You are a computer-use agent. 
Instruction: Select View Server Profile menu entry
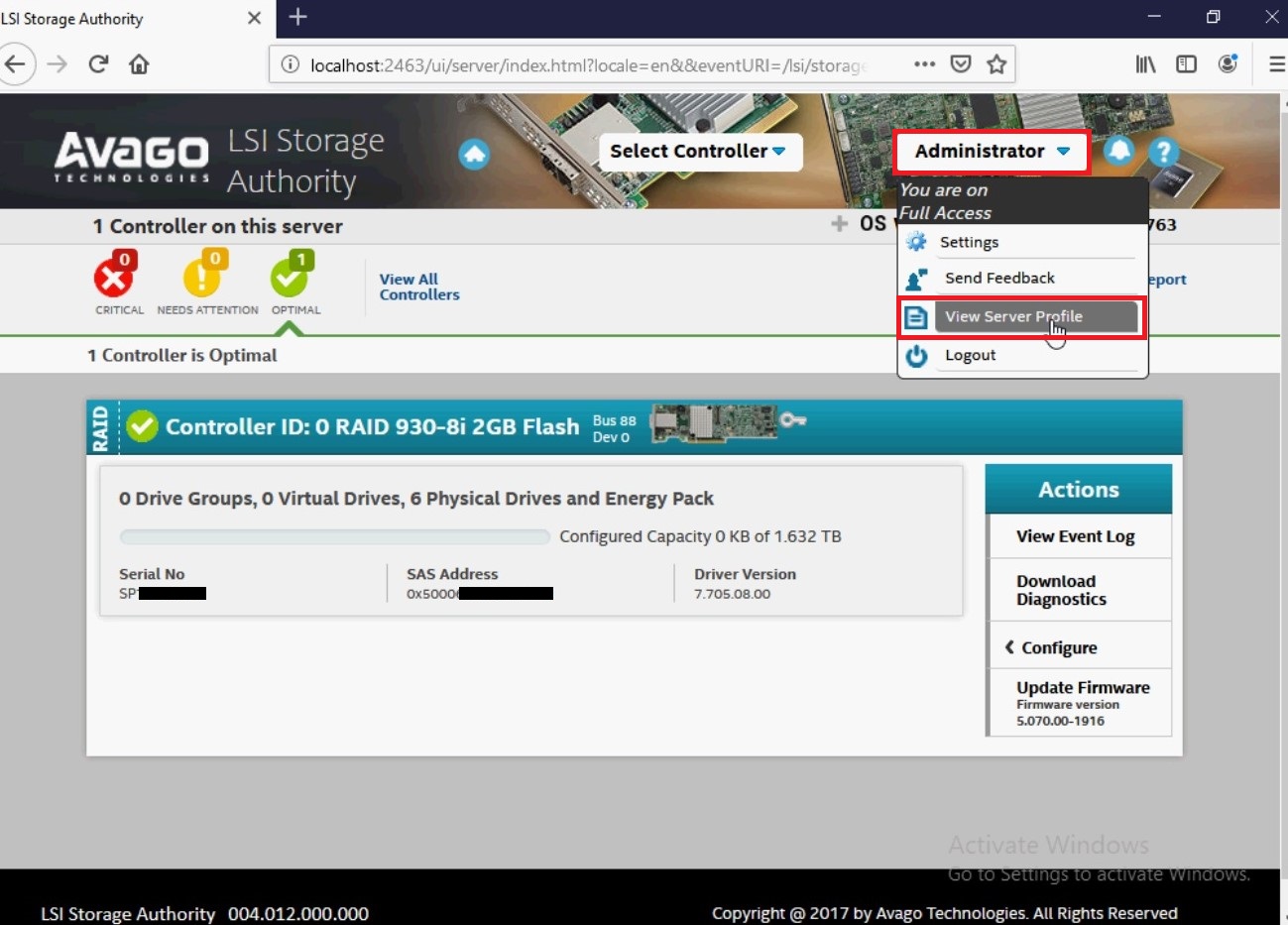click(x=1013, y=316)
